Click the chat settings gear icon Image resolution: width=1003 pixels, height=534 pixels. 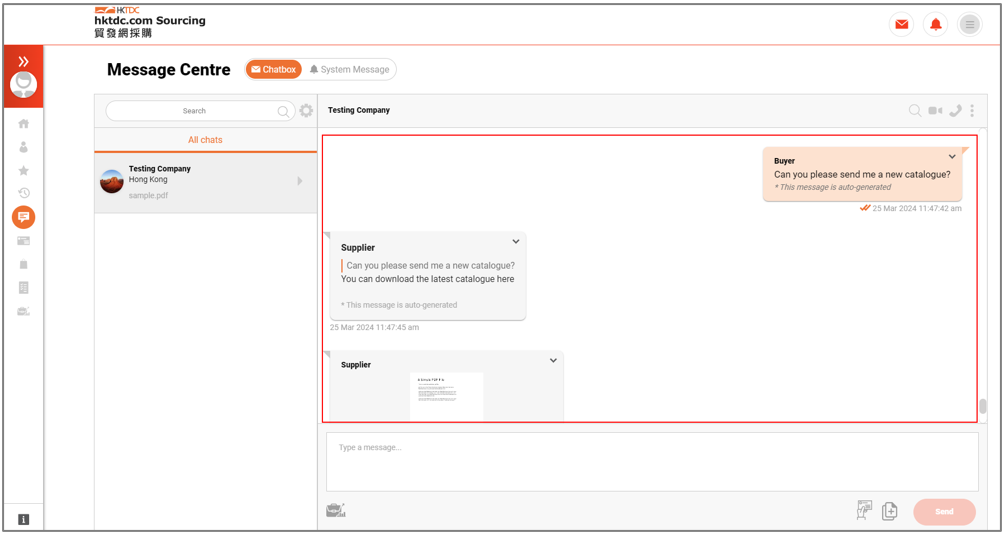tap(306, 111)
